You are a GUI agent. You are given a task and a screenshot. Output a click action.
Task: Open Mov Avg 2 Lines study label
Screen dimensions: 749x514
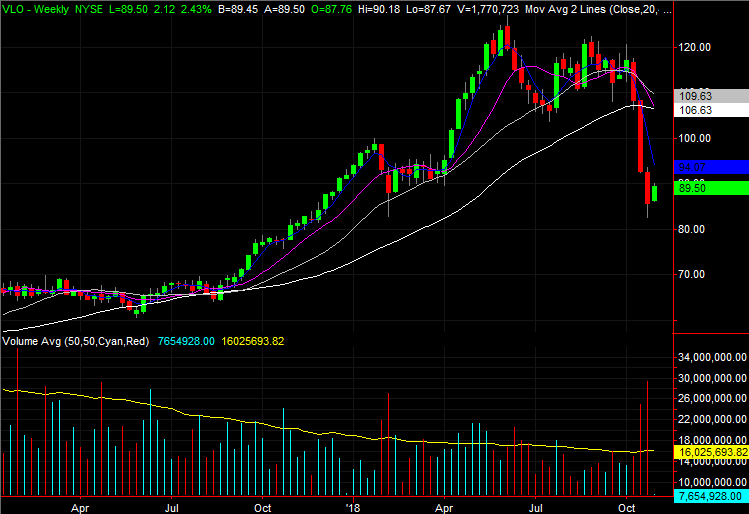[x=598, y=9]
